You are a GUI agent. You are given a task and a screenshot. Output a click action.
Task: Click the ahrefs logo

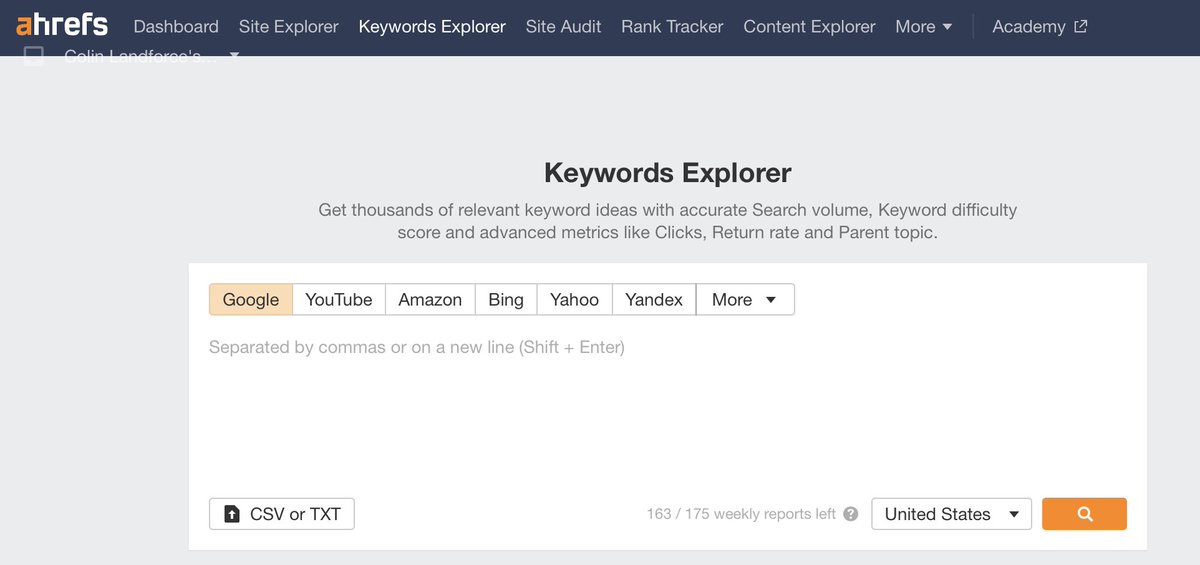point(62,24)
